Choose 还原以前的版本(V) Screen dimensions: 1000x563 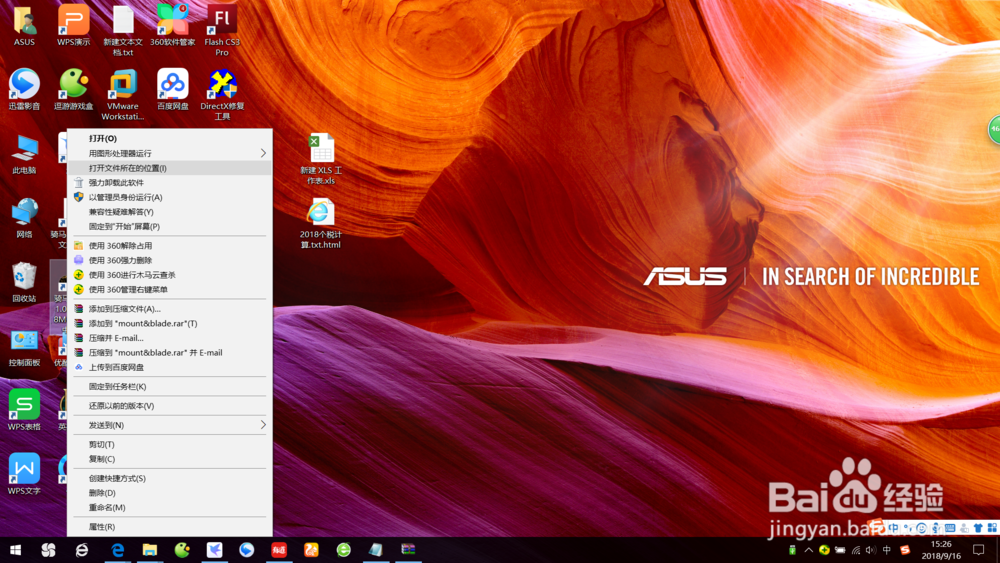click(x=170, y=406)
